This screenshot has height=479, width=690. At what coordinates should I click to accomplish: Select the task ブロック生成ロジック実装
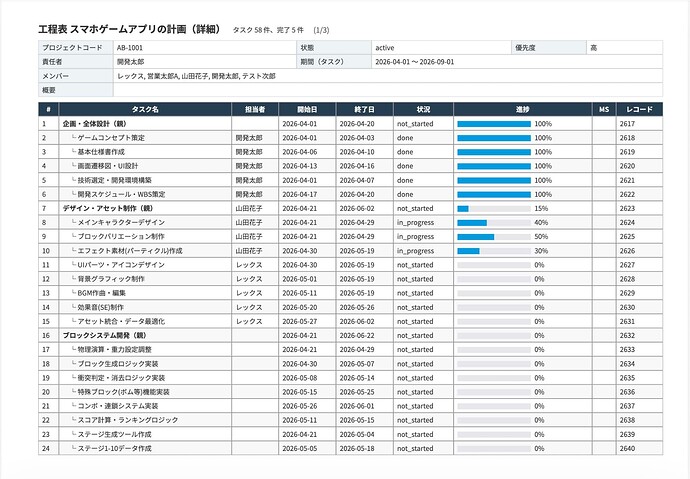click(118, 364)
